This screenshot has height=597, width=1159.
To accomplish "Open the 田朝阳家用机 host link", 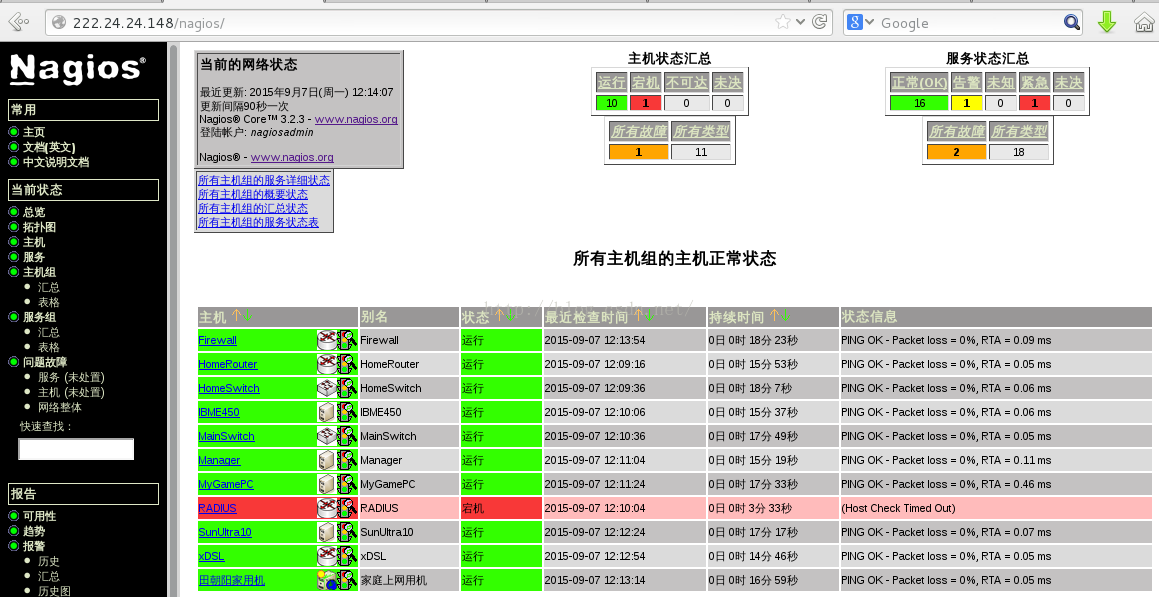I will pos(231,580).
